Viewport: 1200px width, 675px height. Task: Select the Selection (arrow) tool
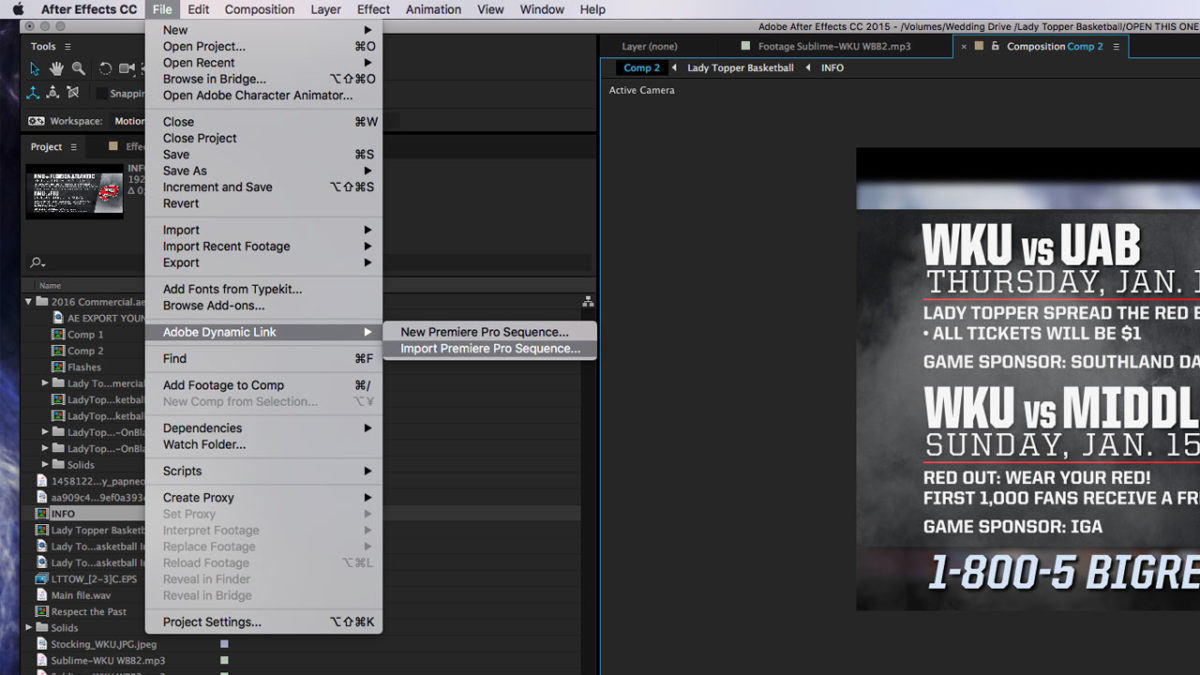click(35, 69)
